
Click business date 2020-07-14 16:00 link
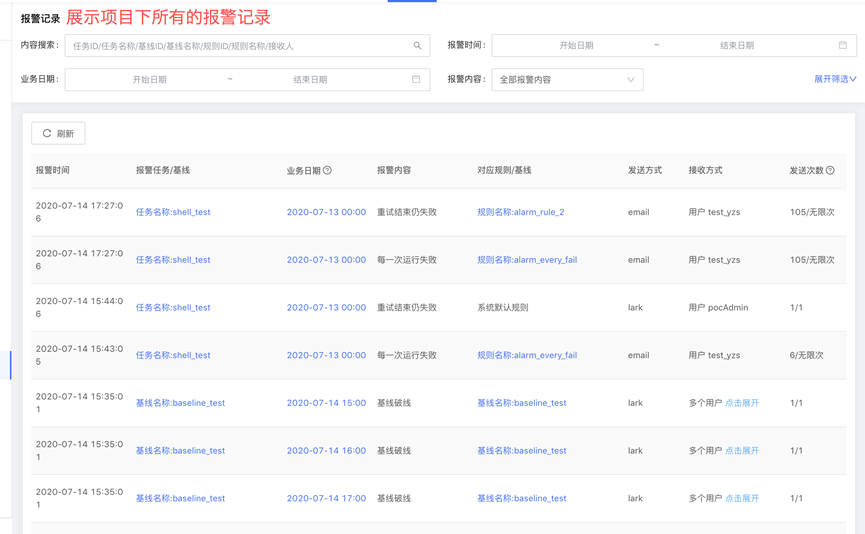[326, 451]
